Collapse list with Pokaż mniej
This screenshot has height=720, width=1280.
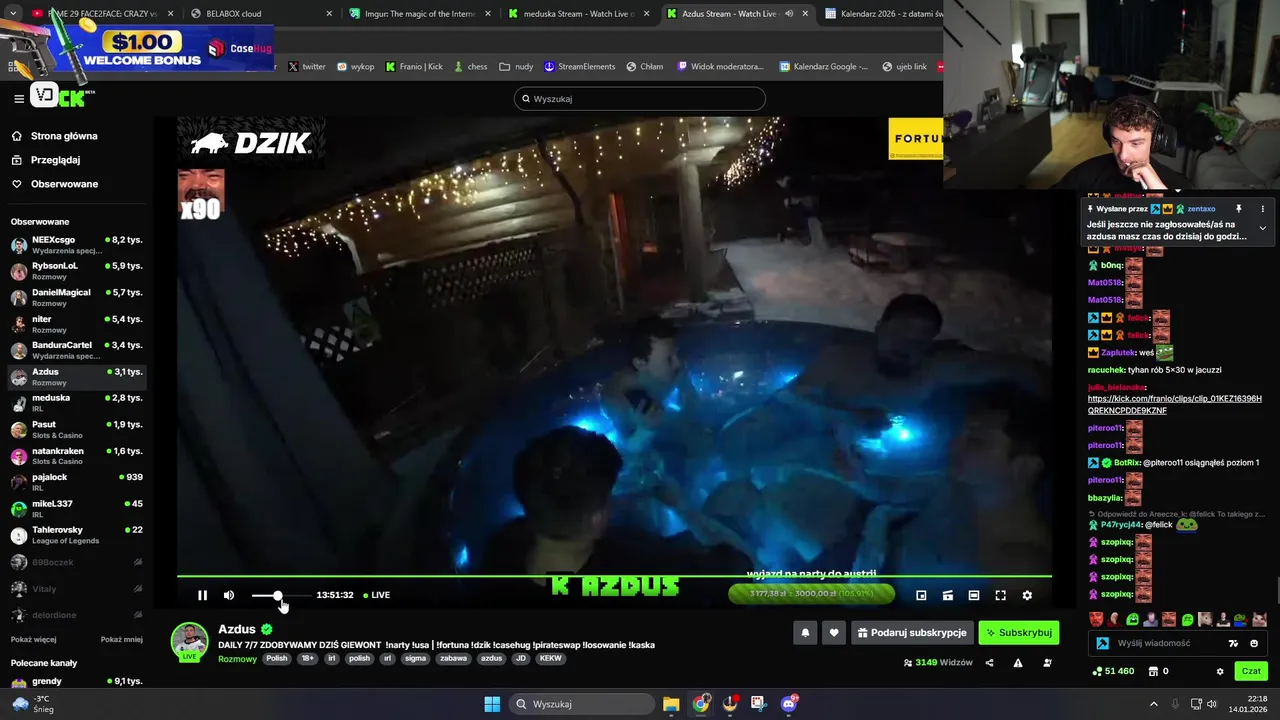point(121,639)
